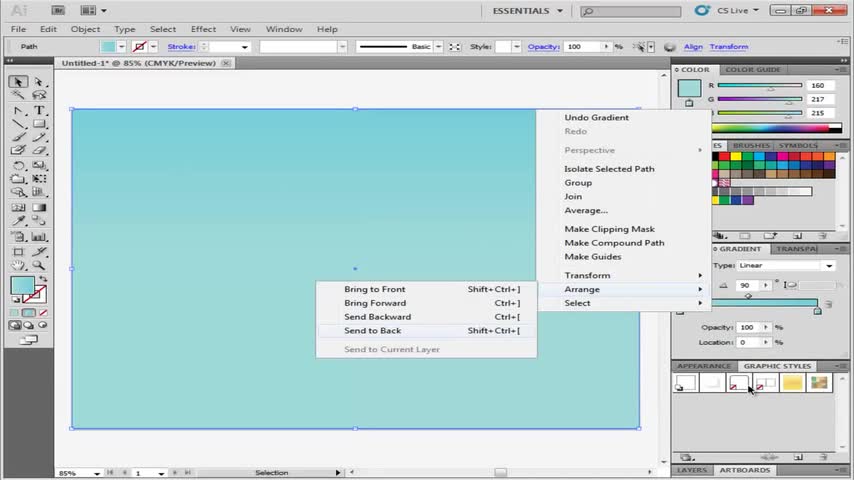The image size is (854, 480).
Task: Open the artboard number dropdown
Action: point(161,473)
